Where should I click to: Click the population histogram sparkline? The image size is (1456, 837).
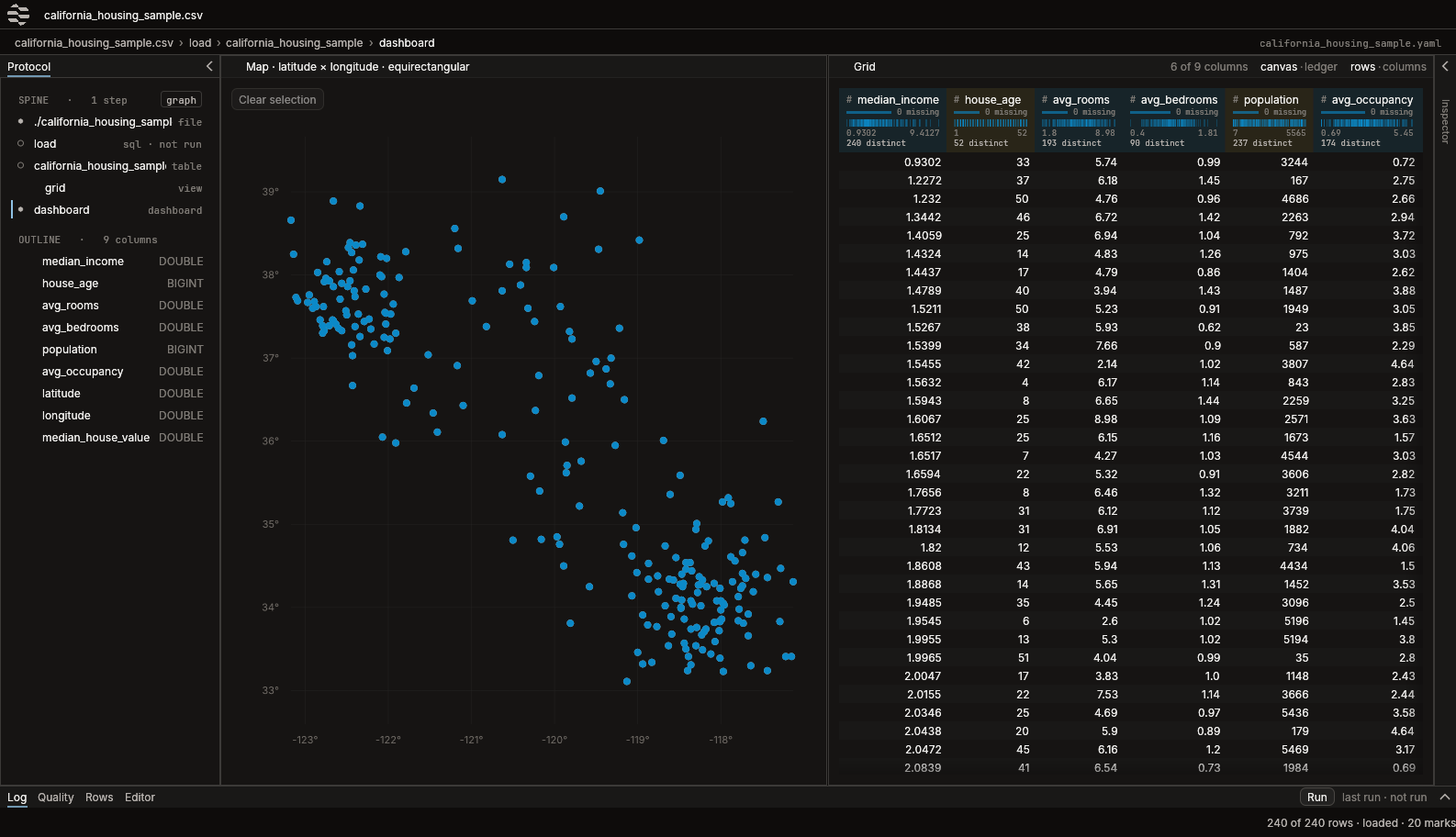(1270, 123)
